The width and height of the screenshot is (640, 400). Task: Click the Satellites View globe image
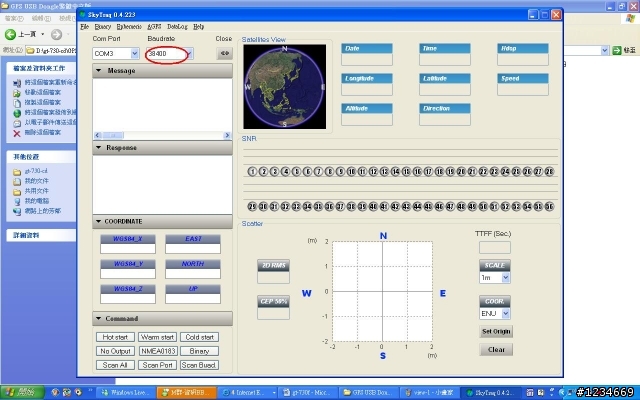(284, 87)
